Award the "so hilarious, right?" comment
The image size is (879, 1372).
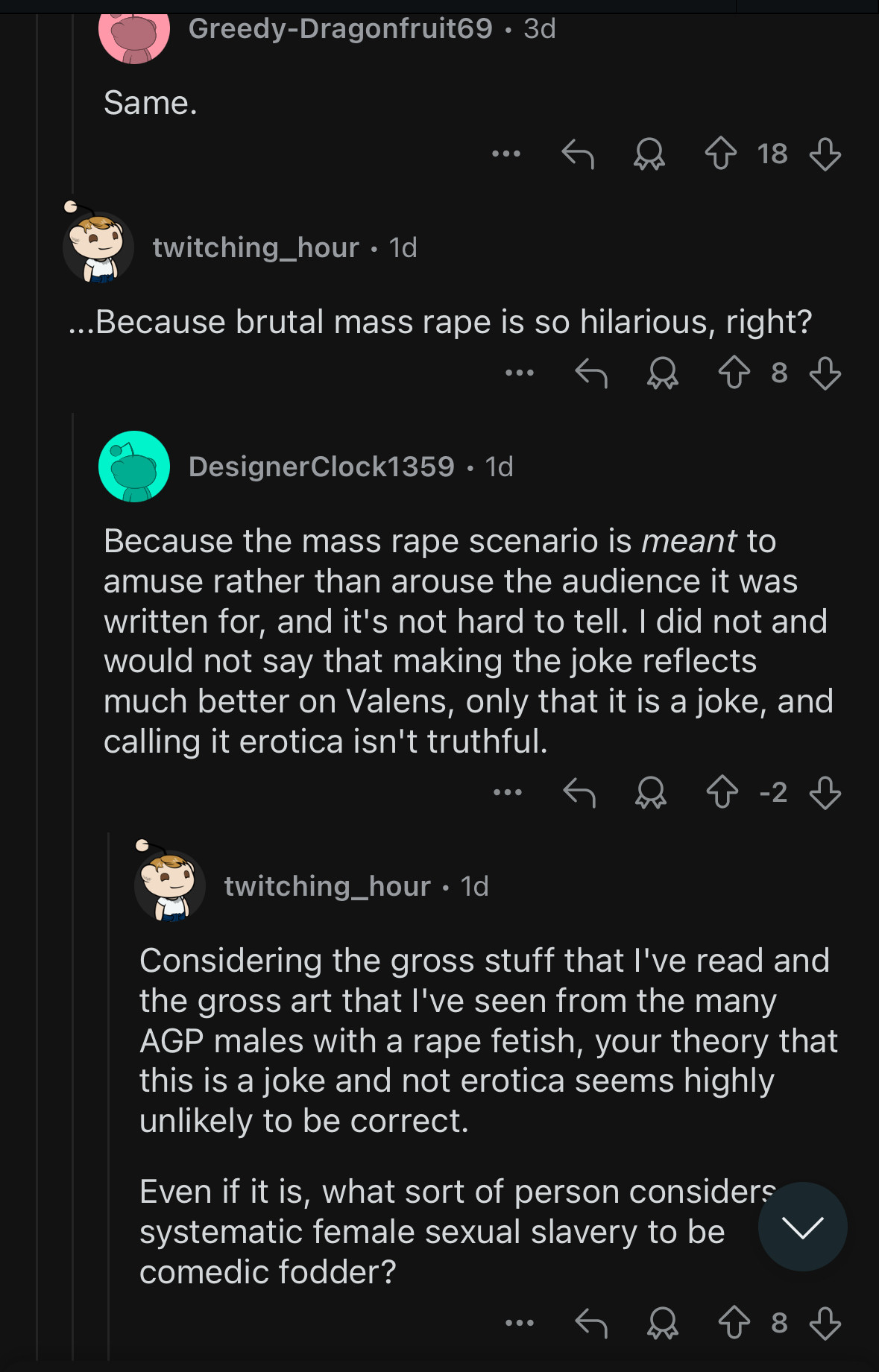(x=662, y=373)
